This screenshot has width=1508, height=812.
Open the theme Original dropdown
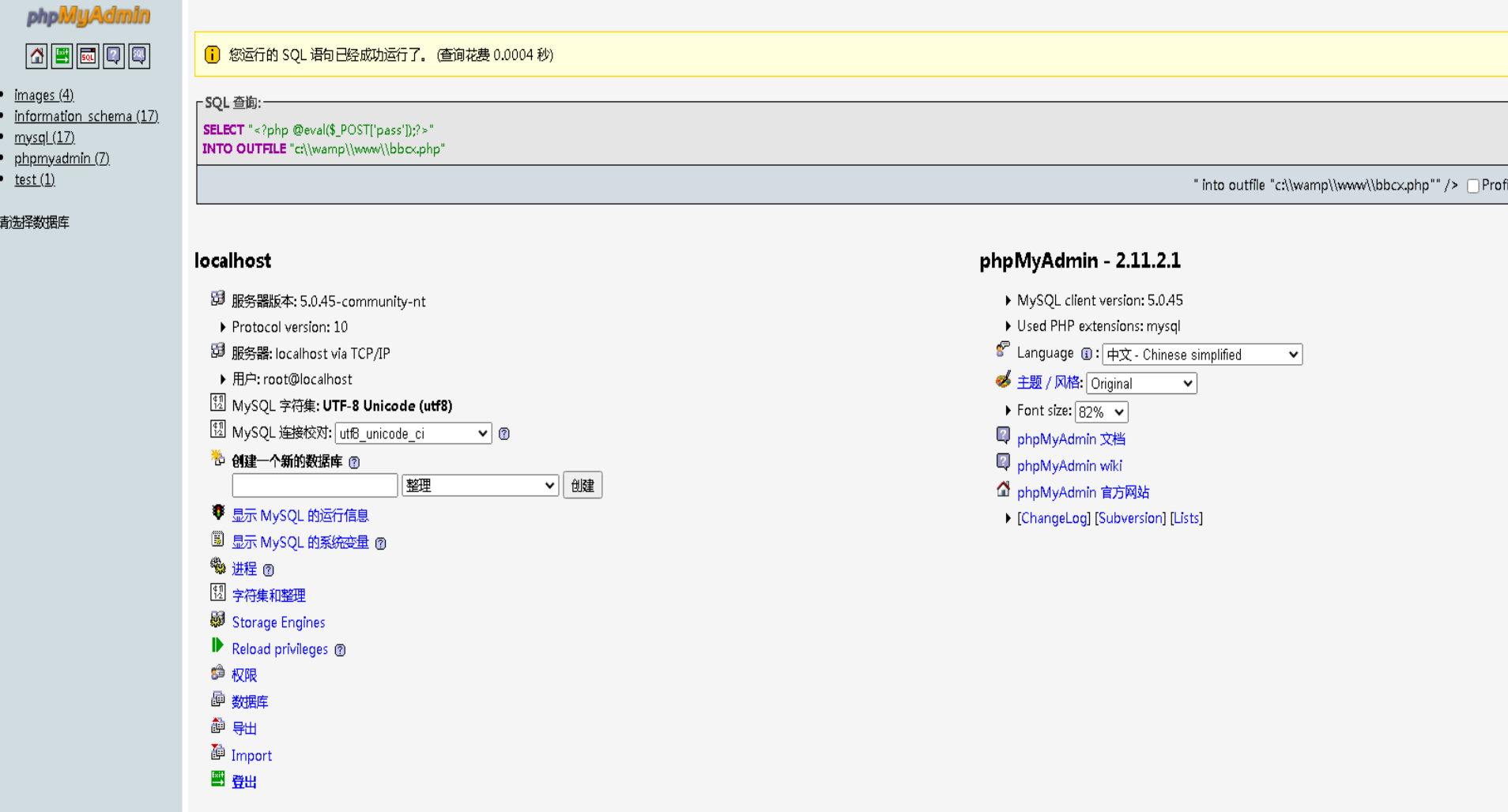[x=1141, y=384]
